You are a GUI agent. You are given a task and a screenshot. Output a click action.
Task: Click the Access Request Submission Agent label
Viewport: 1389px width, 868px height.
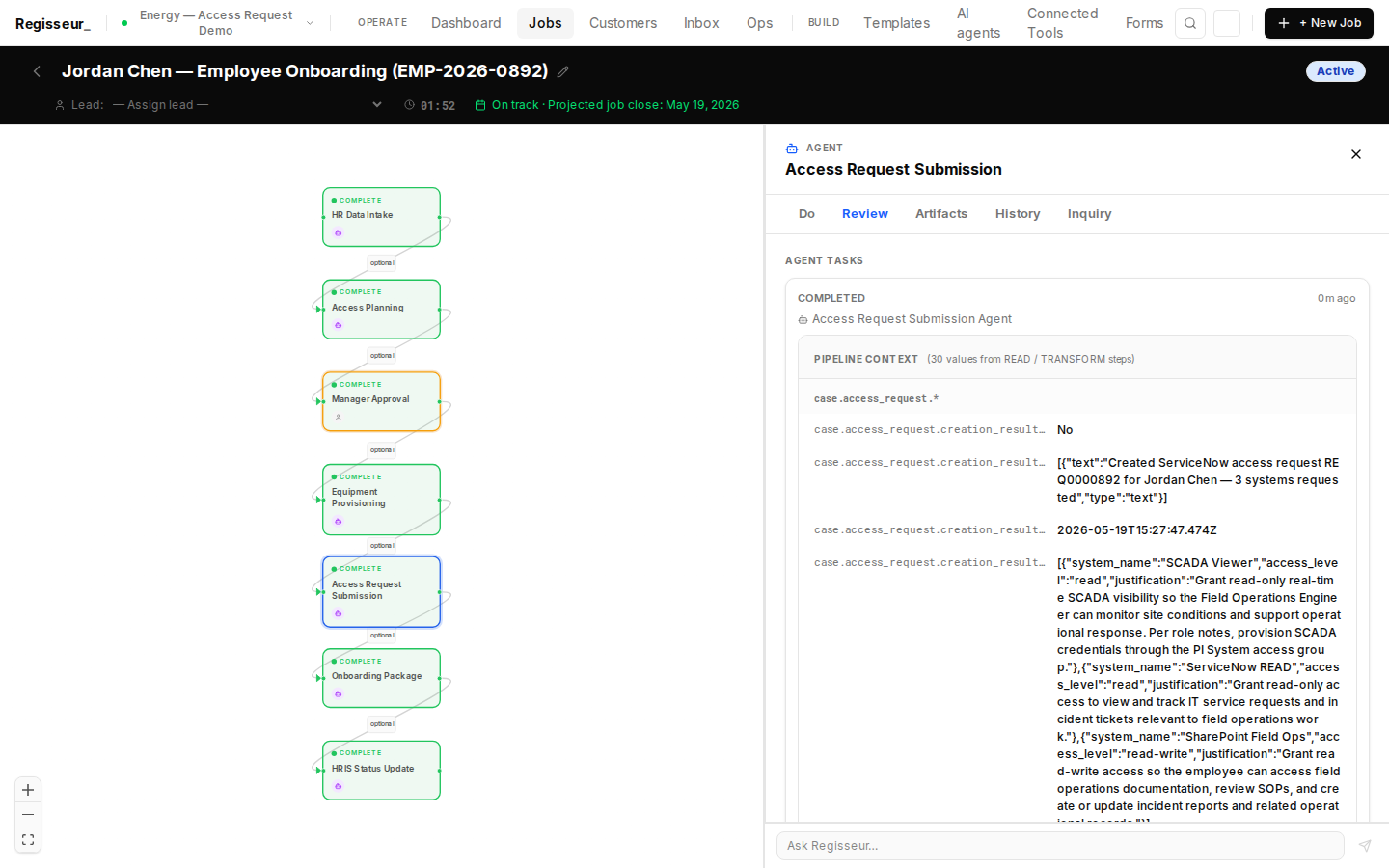[x=912, y=319]
